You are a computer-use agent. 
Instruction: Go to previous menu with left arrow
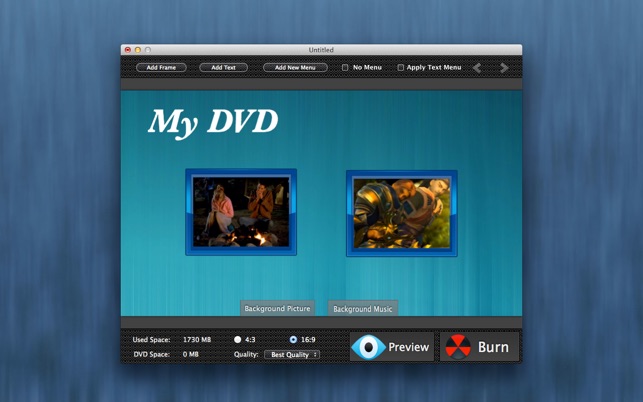click(478, 68)
